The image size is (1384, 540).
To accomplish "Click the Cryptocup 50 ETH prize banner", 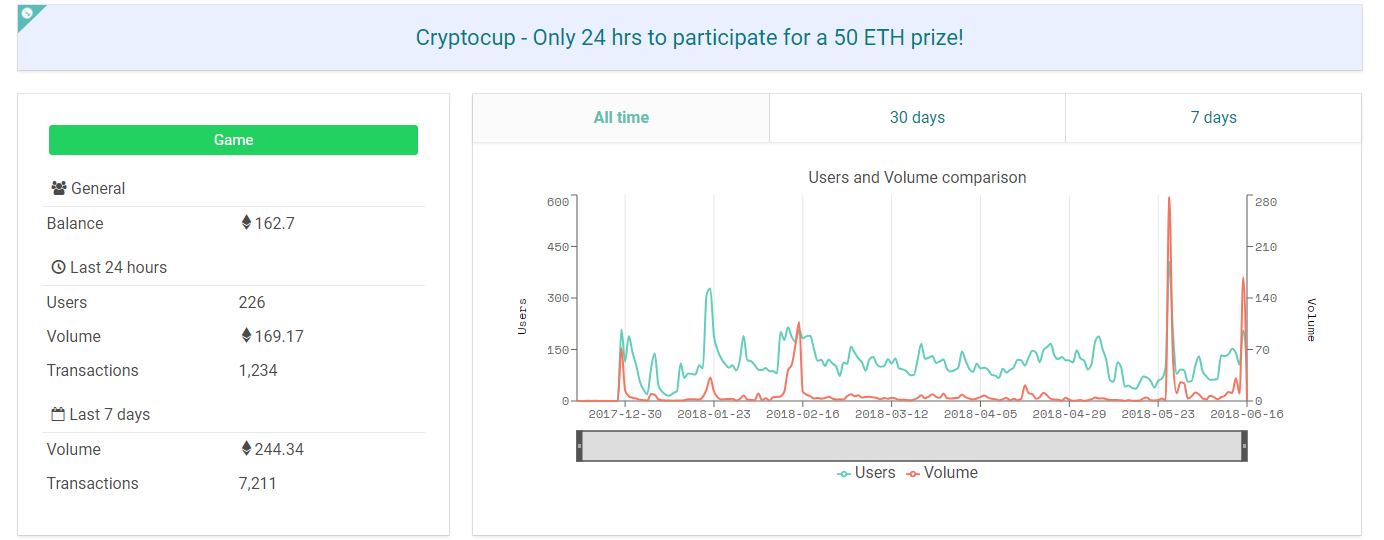I will coord(690,38).
